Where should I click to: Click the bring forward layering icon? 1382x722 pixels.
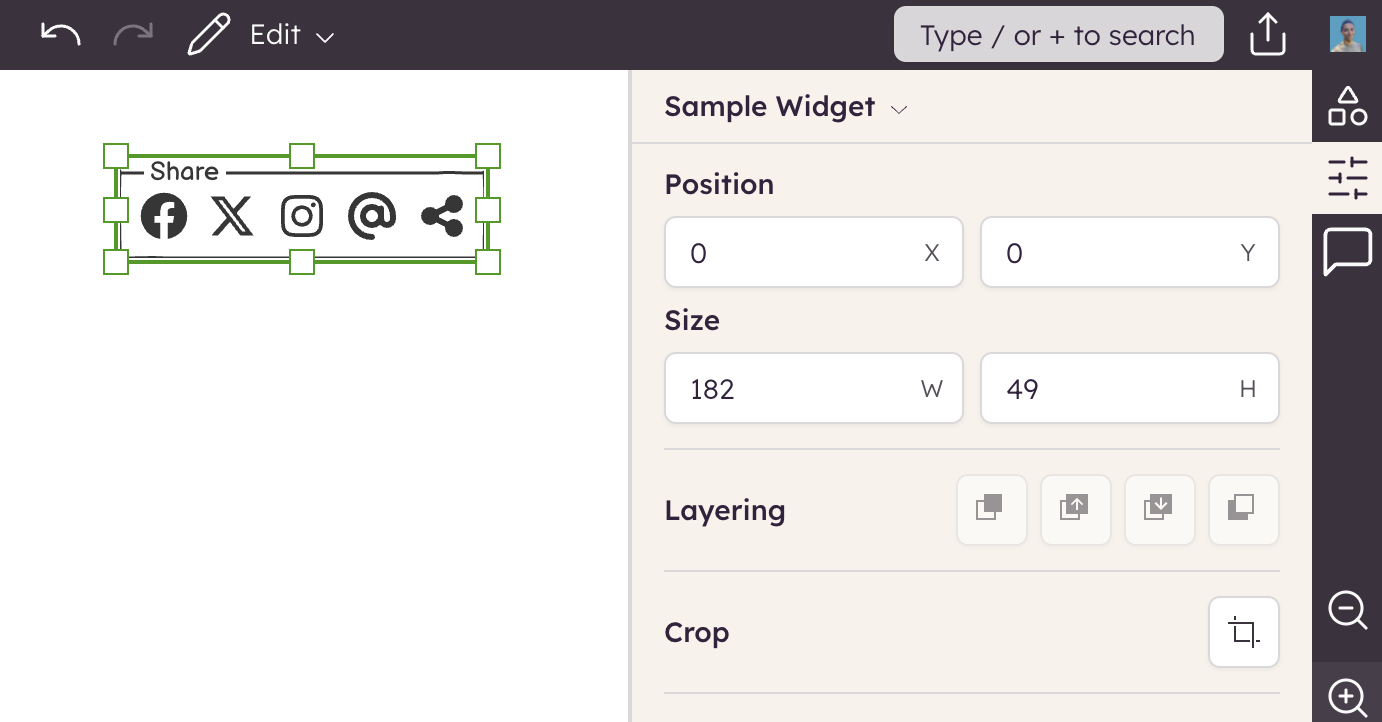tap(1075, 510)
